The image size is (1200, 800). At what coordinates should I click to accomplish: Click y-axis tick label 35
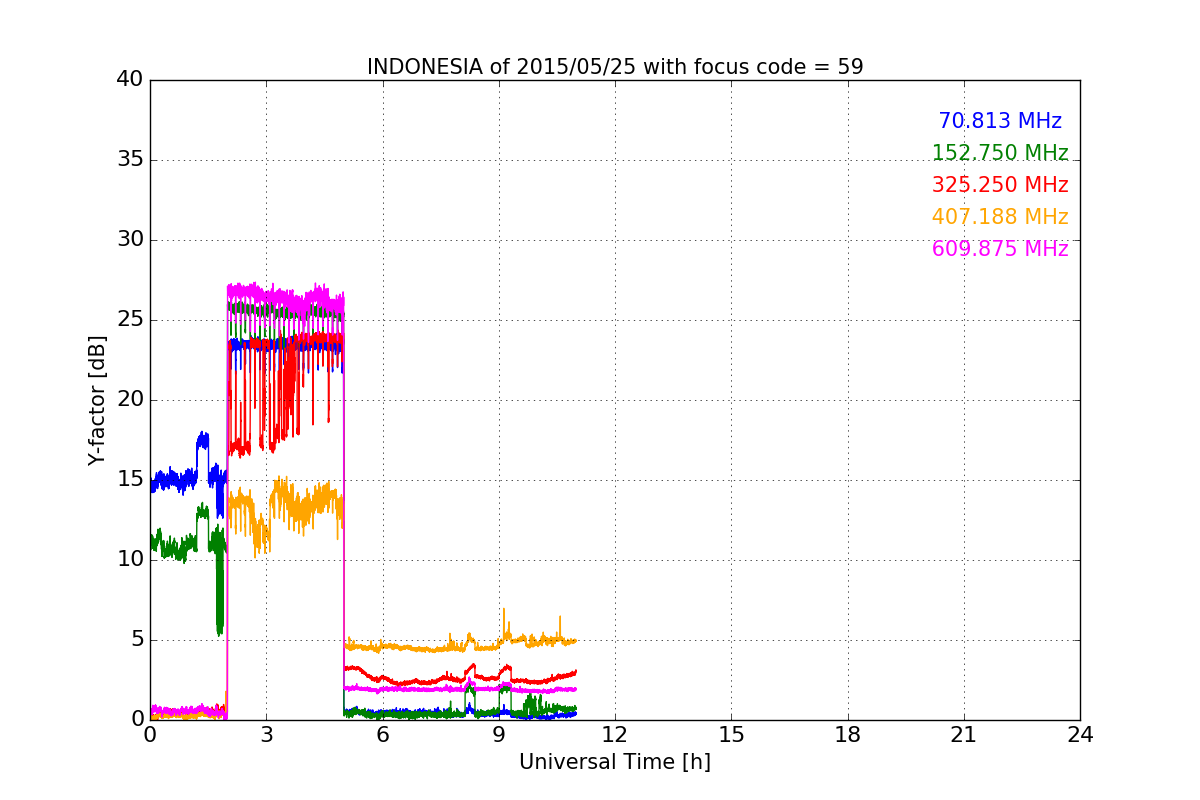[x=130, y=160]
